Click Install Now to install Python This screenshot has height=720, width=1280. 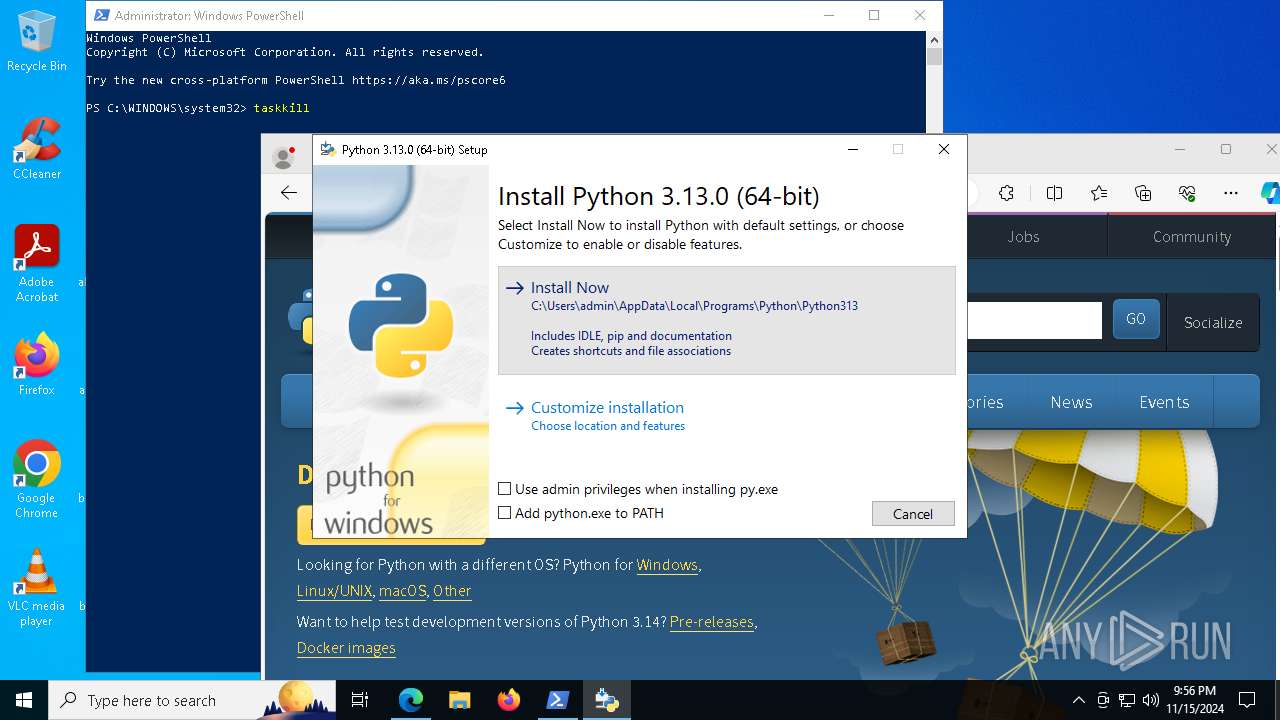726,320
